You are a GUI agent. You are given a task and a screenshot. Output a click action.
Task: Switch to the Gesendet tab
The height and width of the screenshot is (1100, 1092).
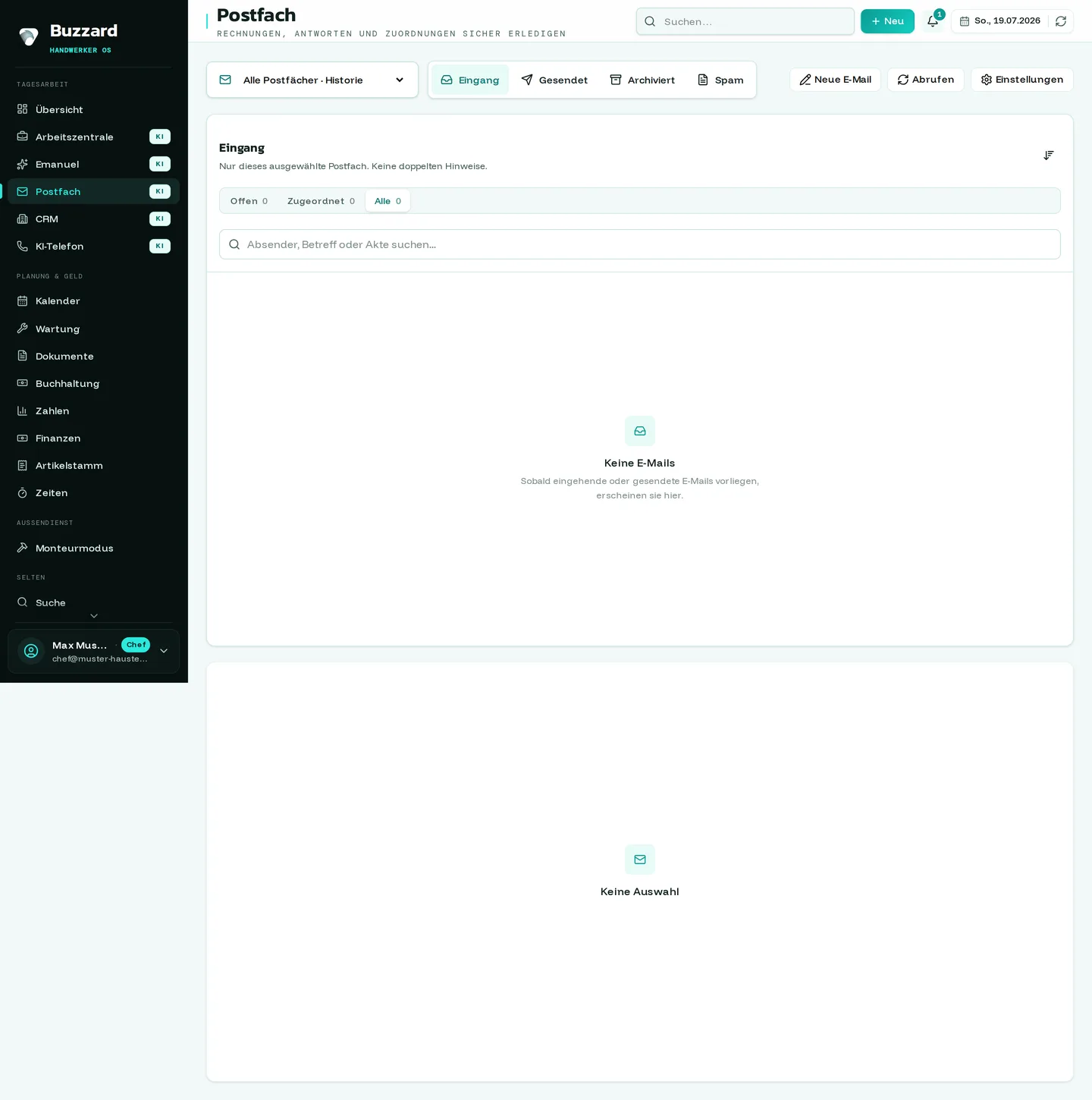coord(554,80)
